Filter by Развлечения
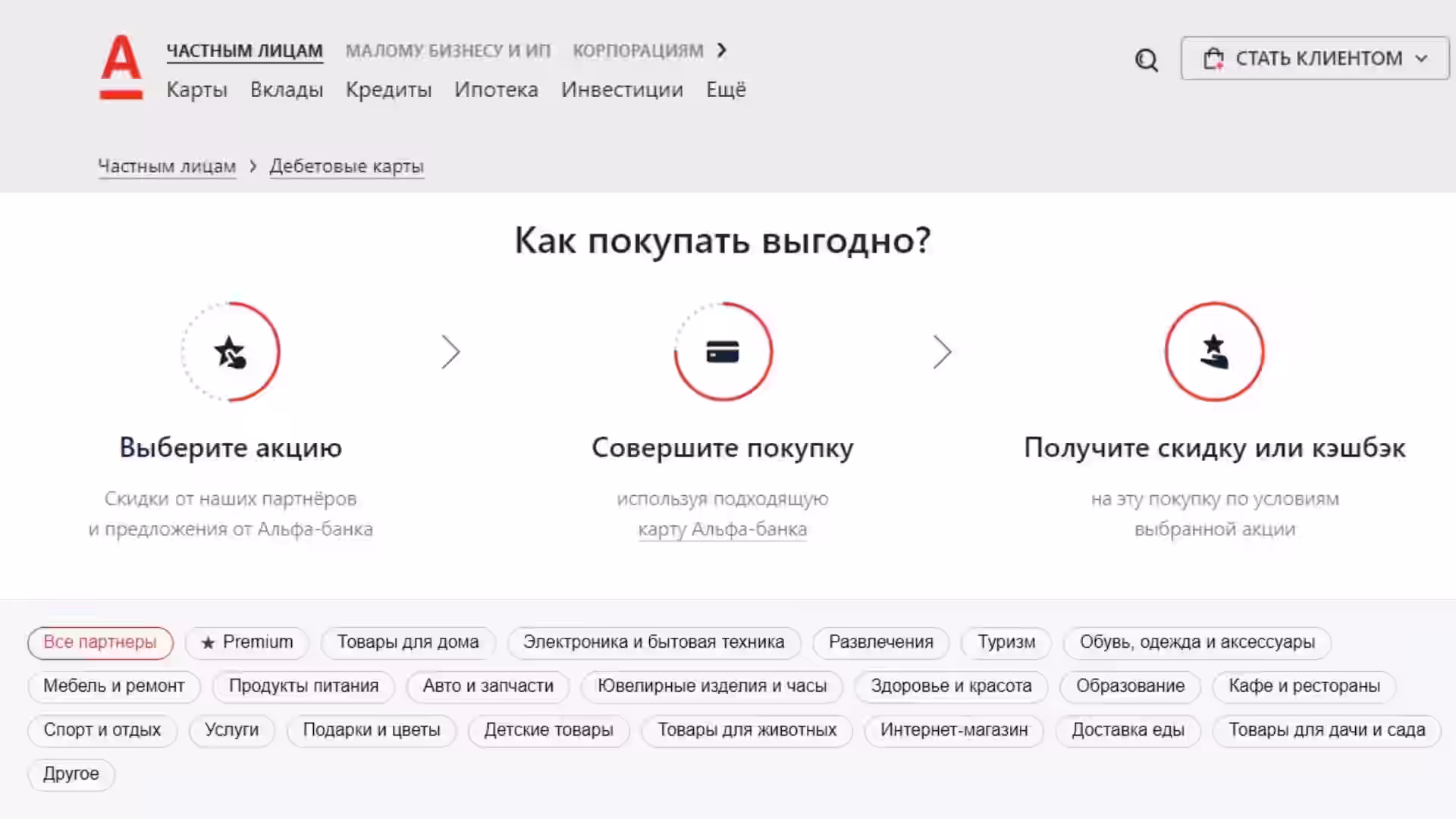1456x819 pixels. coord(880,642)
